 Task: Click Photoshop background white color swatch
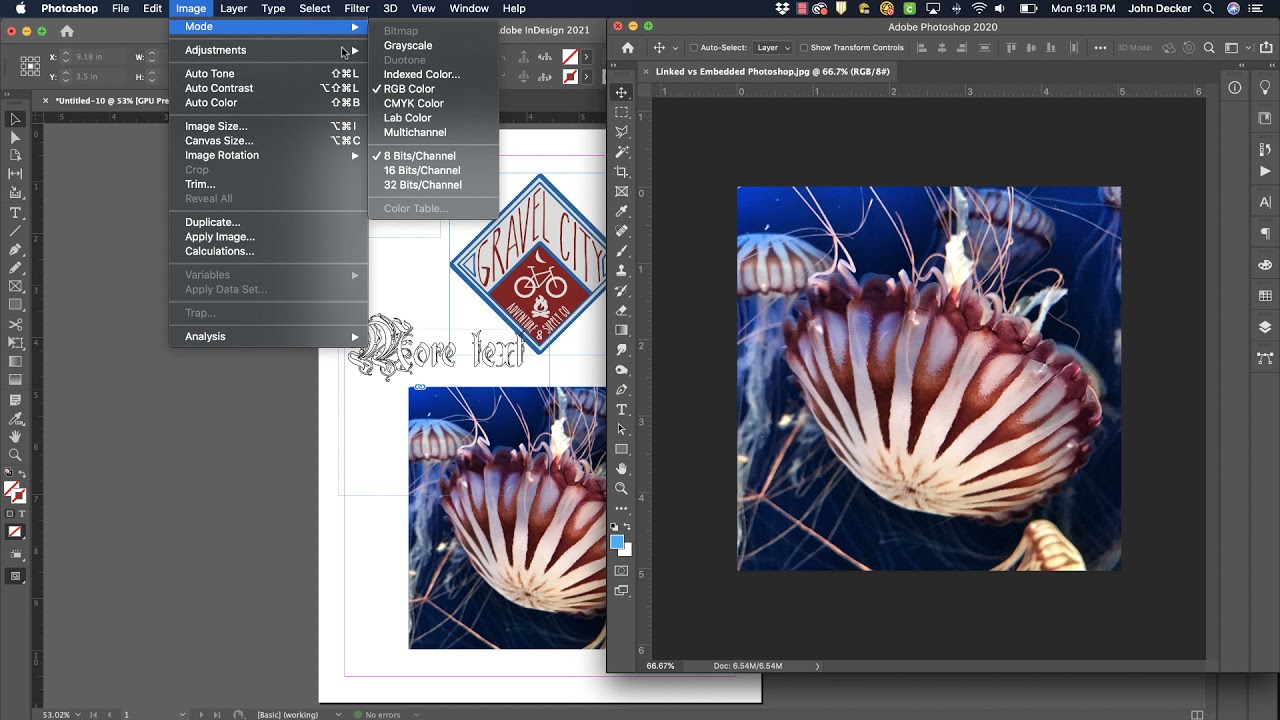tap(627, 552)
